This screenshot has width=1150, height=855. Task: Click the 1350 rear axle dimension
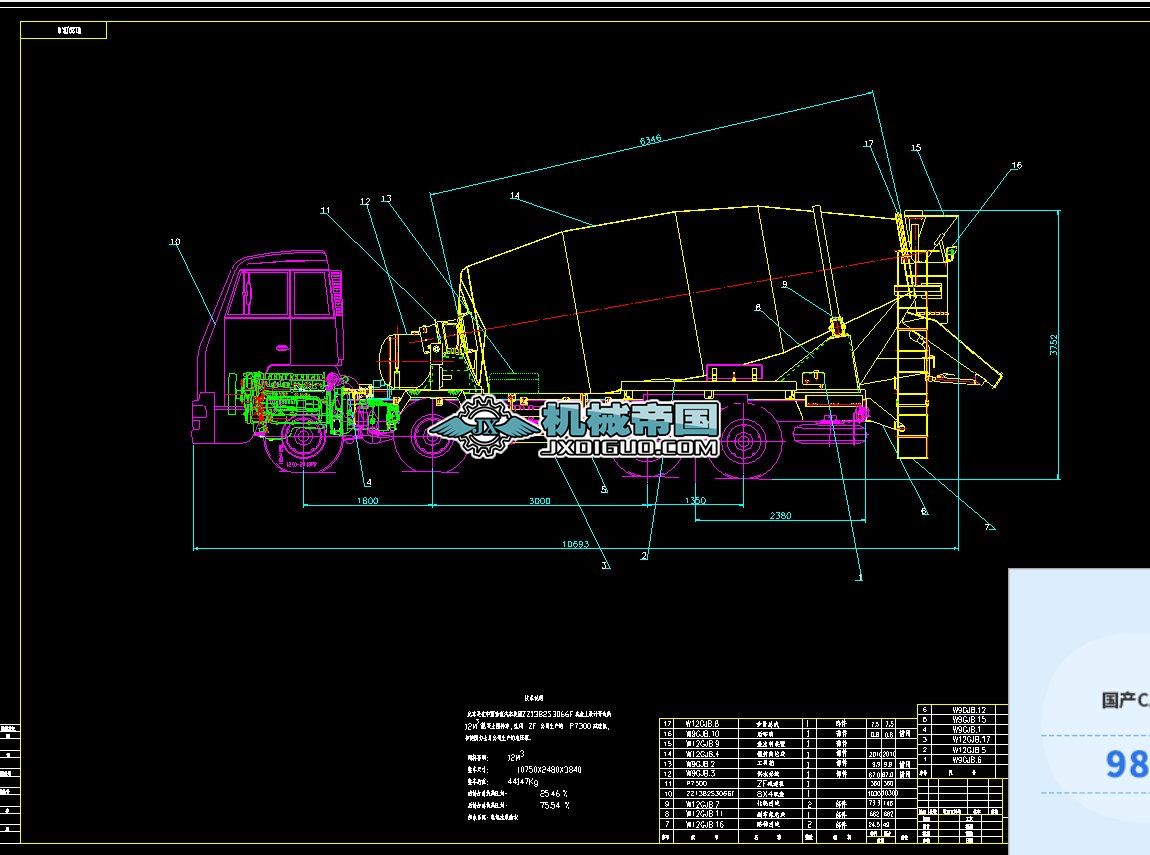695,501
